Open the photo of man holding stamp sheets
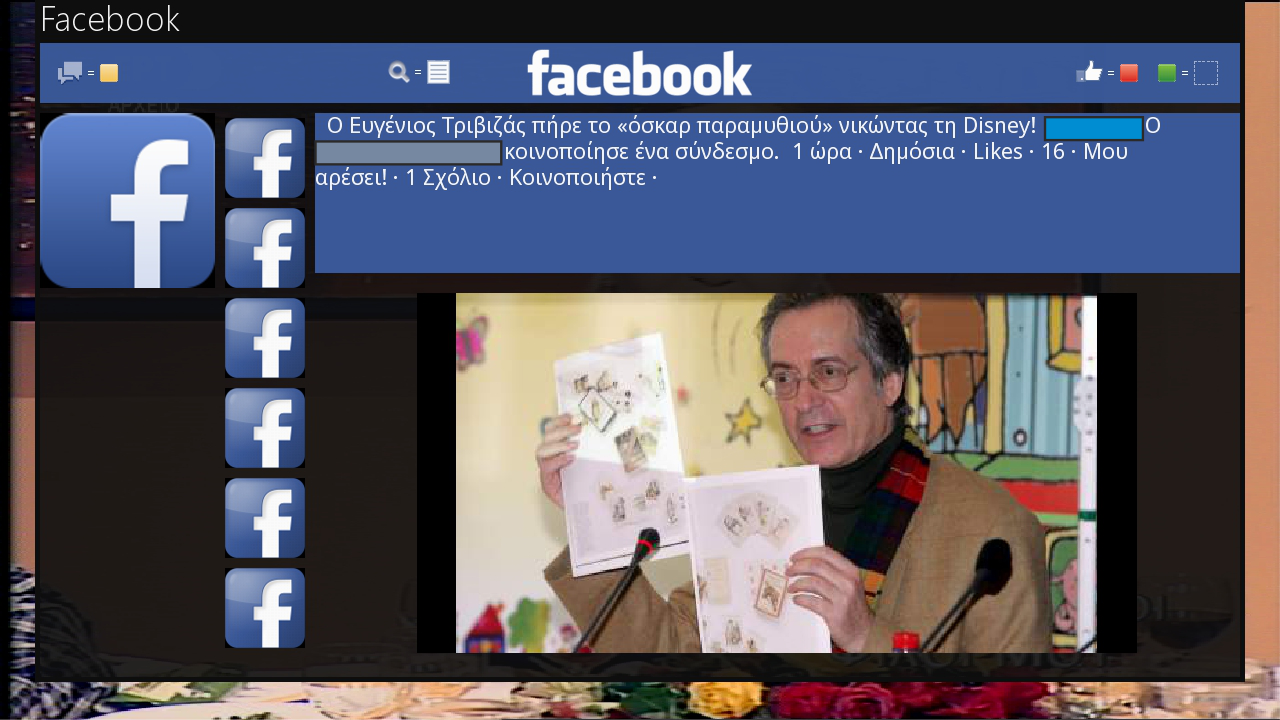 (x=776, y=473)
